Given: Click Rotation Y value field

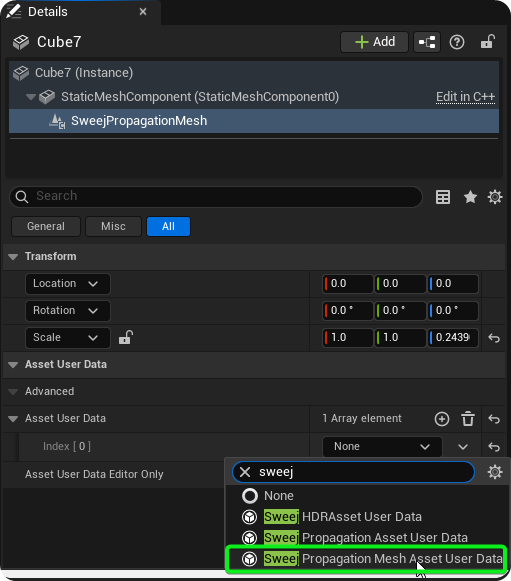Looking at the screenshot, I should pos(400,311).
